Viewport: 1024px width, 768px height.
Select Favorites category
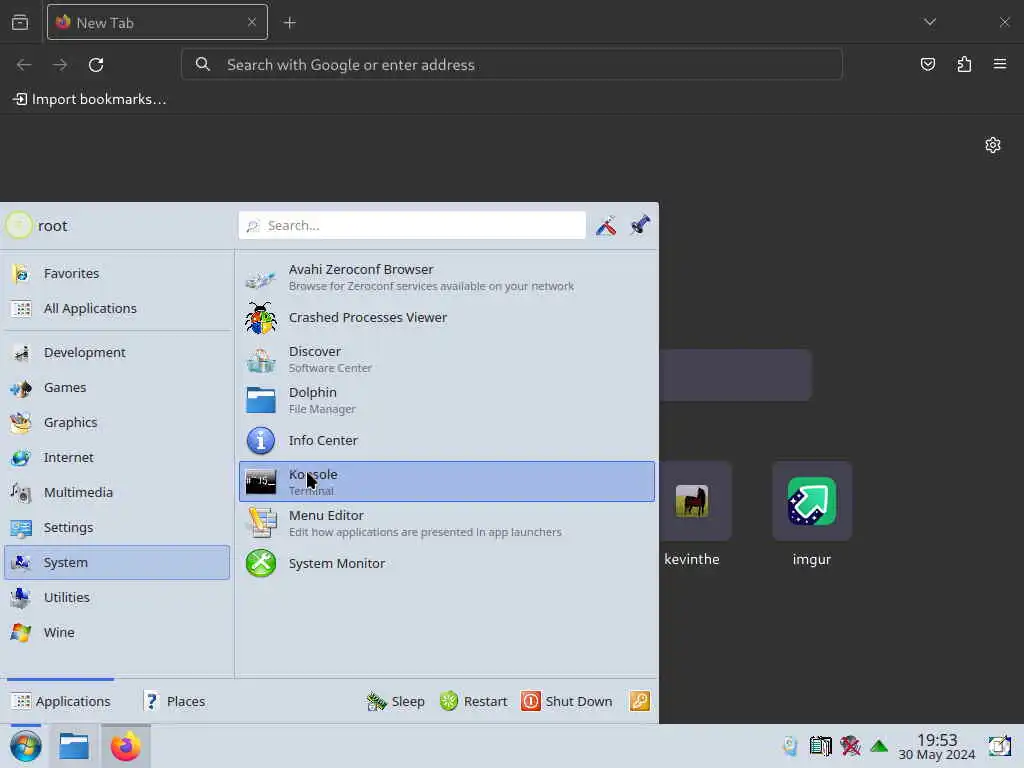point(117,274)
